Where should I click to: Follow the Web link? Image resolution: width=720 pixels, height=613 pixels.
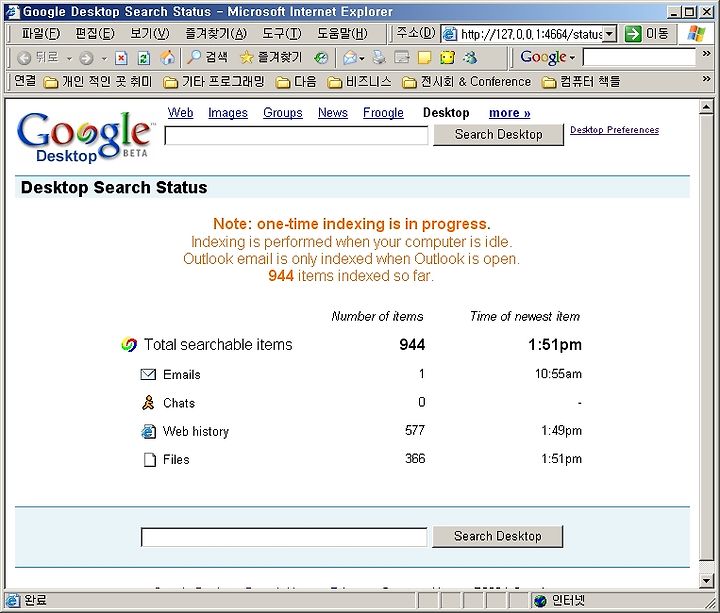[x=180, y=112]
